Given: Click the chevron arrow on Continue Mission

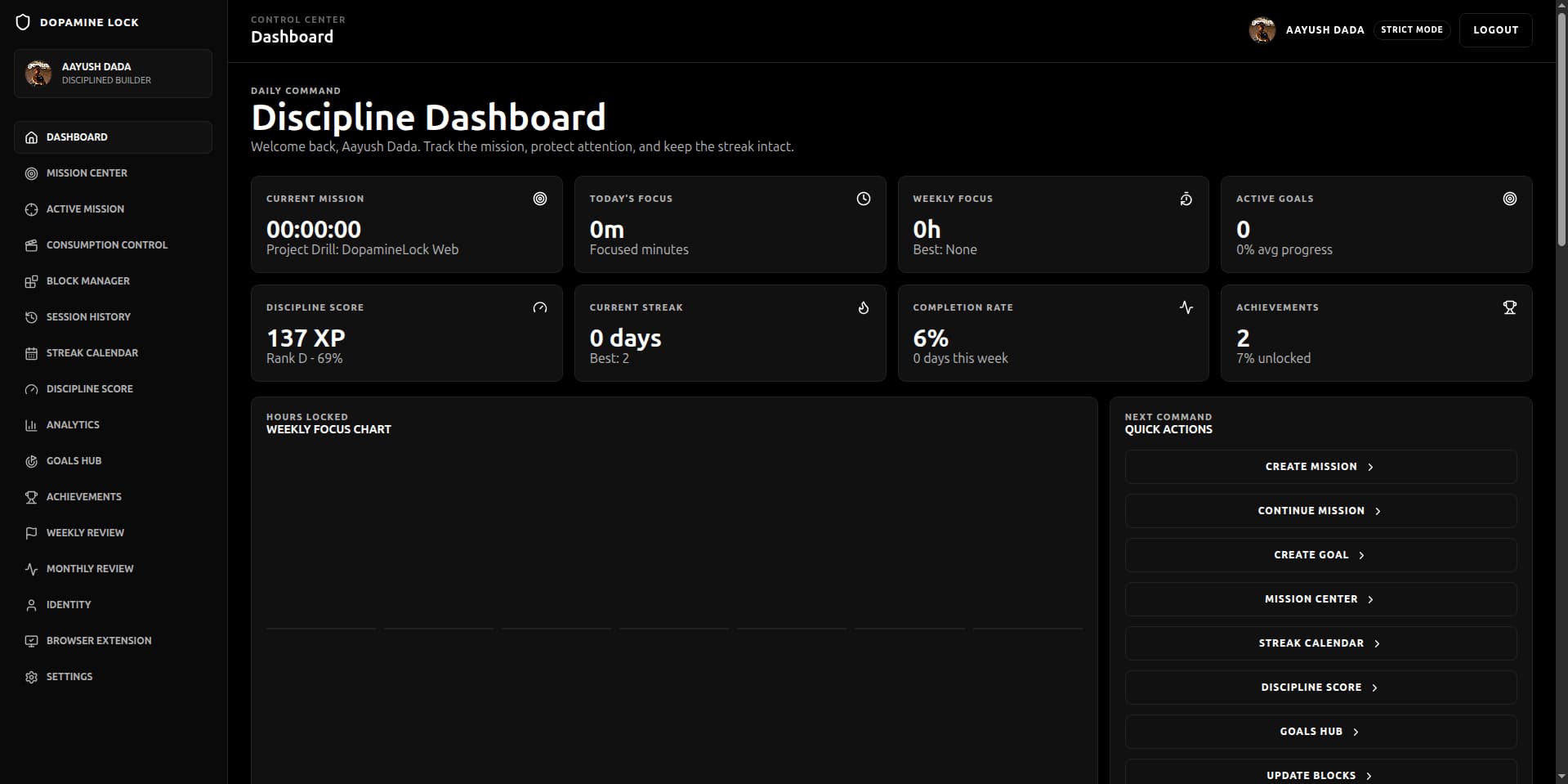Looking at the screenshot, I should [x=1378, y=511].
